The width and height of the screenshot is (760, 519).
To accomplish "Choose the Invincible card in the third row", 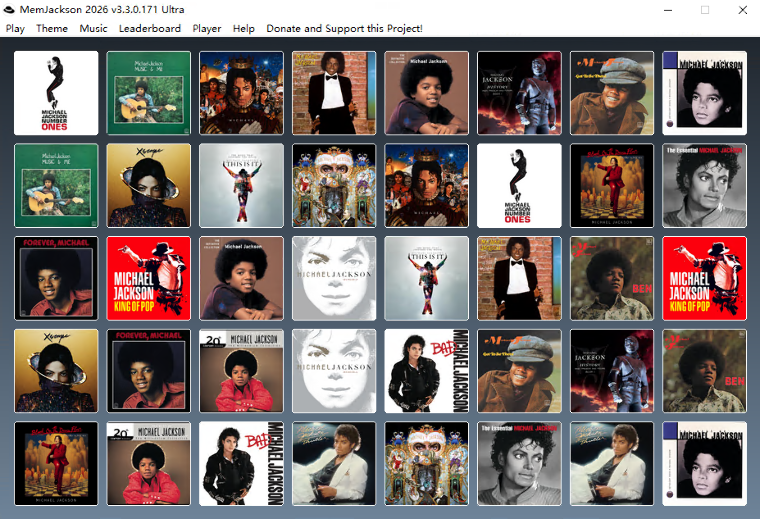I will (x=334, y=279).
